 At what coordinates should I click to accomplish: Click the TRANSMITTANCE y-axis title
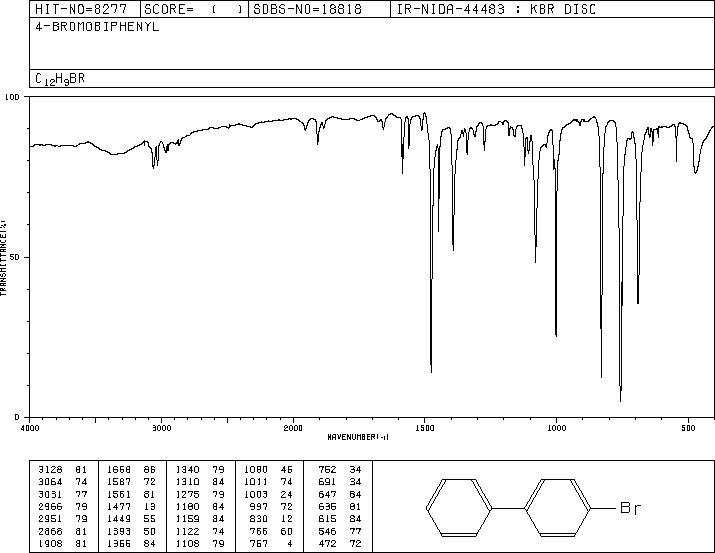3,258
